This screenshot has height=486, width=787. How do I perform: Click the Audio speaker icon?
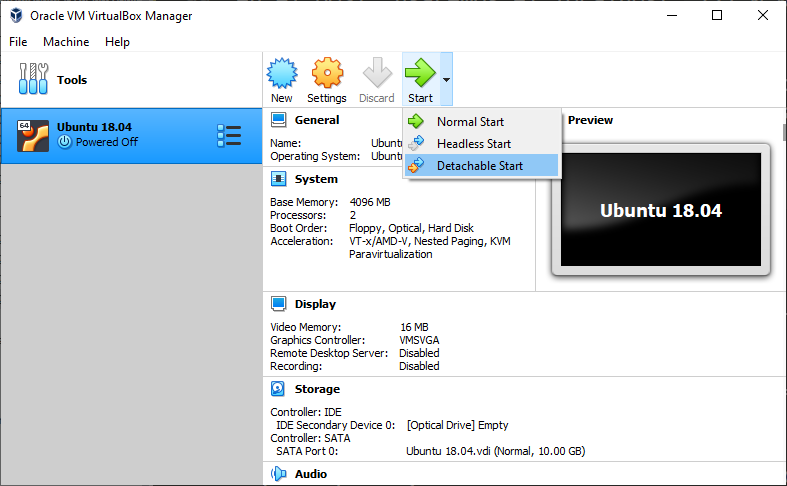click(x=279, y=473)
